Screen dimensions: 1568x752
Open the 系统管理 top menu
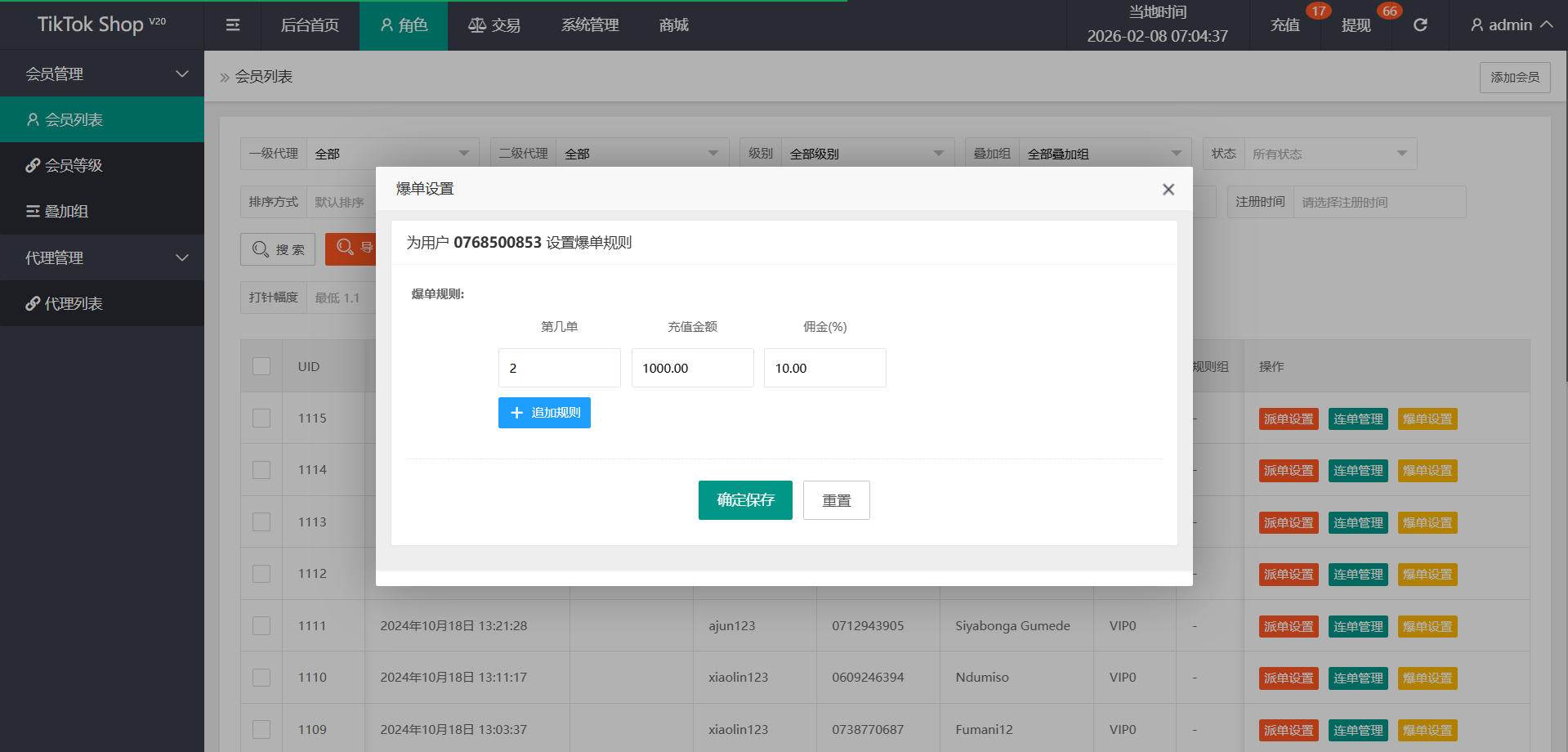coord(590,25)
